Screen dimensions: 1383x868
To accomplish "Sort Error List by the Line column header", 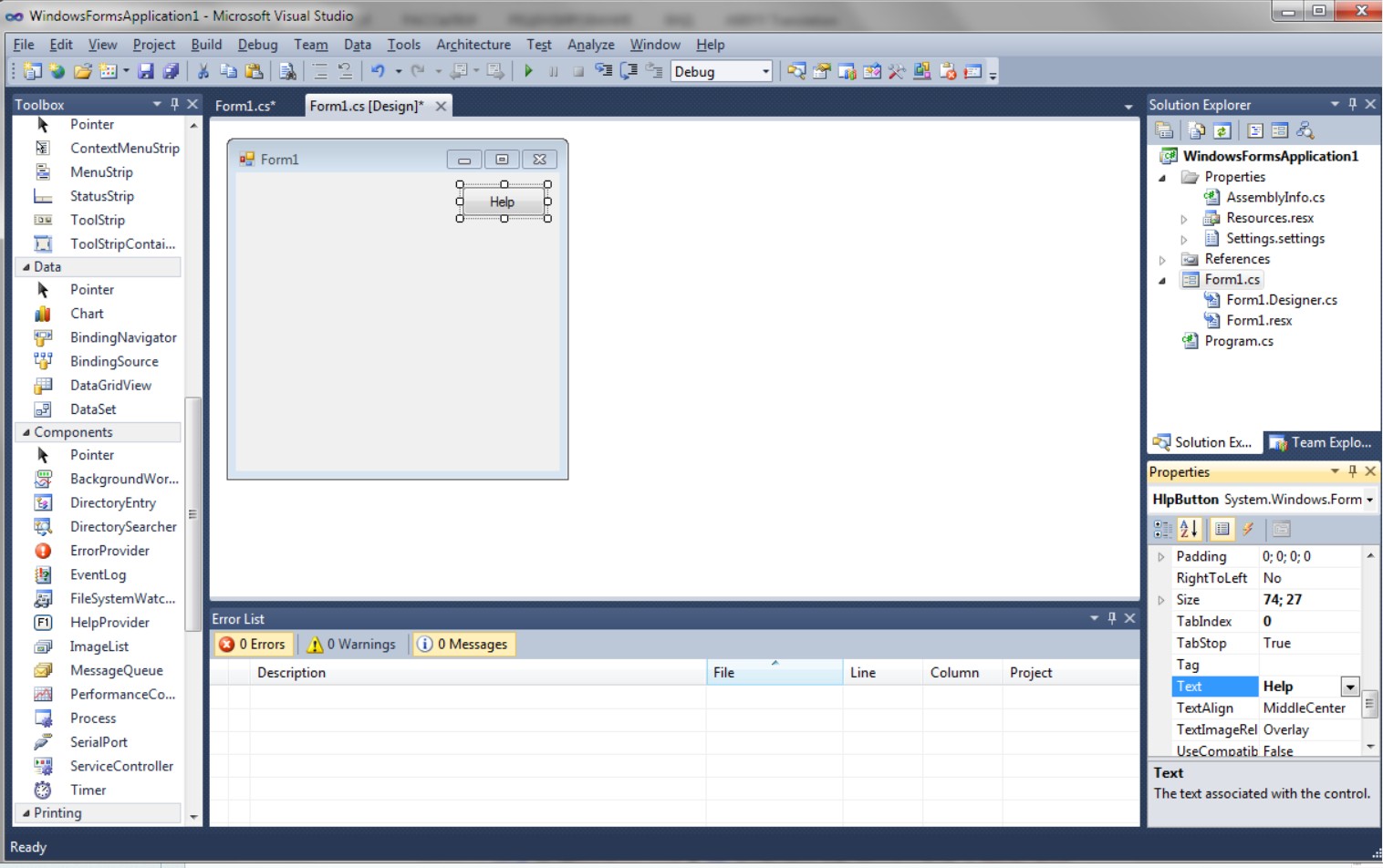I will point(882,673).
